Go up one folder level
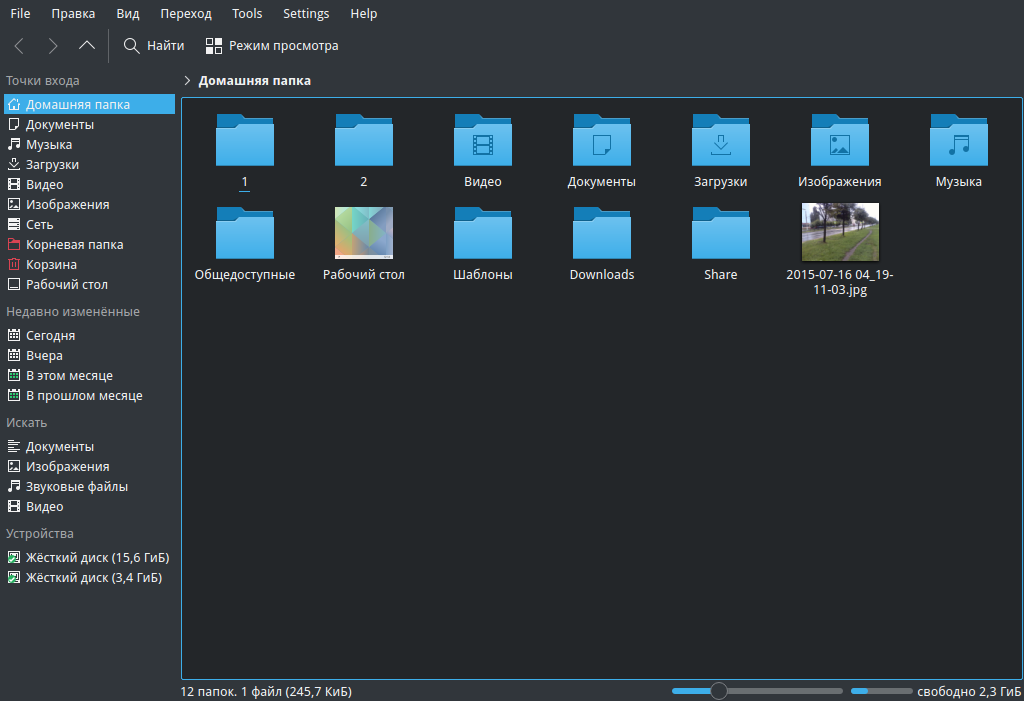 pos(87,46)
